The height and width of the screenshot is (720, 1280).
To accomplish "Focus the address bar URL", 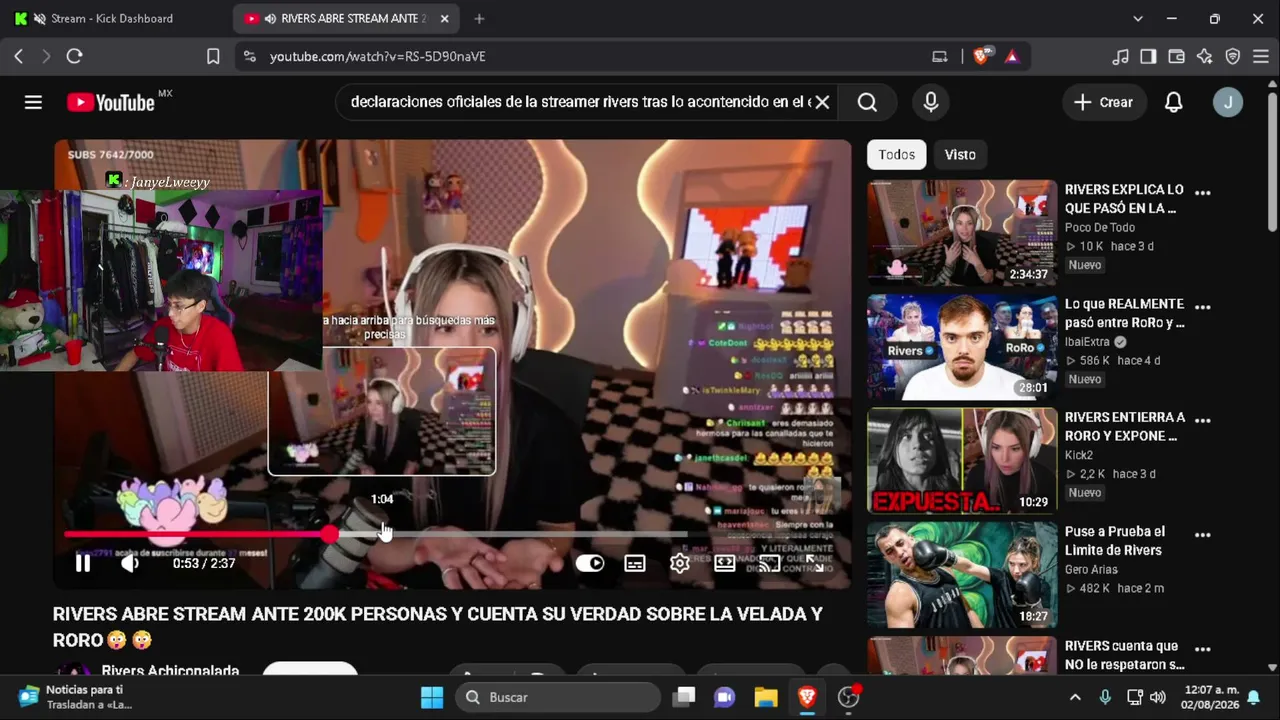I will point(378,56).
